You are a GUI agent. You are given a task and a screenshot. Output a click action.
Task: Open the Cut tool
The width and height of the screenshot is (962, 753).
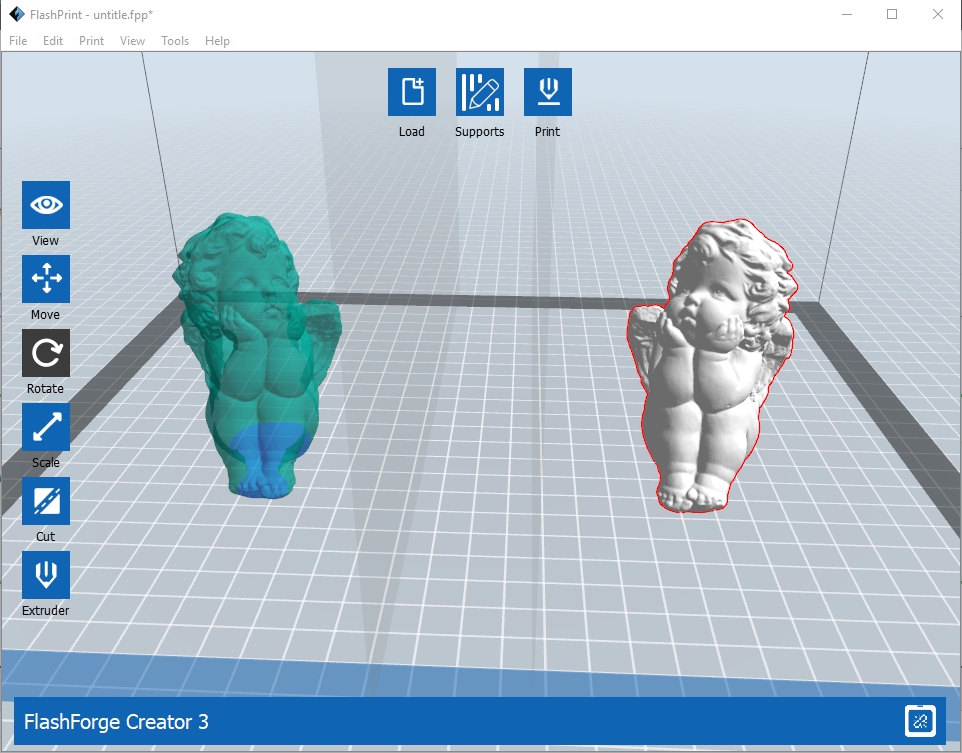coord(46,501)
